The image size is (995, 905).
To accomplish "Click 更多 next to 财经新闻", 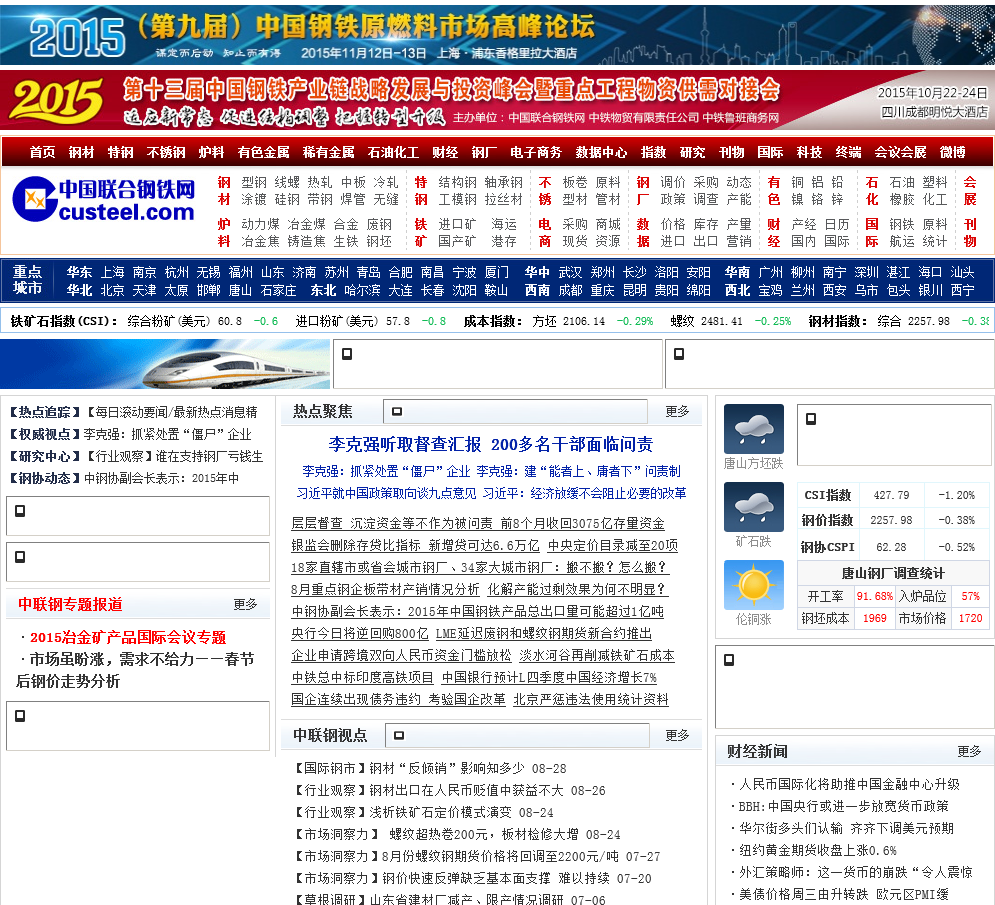I will point(969,751).
